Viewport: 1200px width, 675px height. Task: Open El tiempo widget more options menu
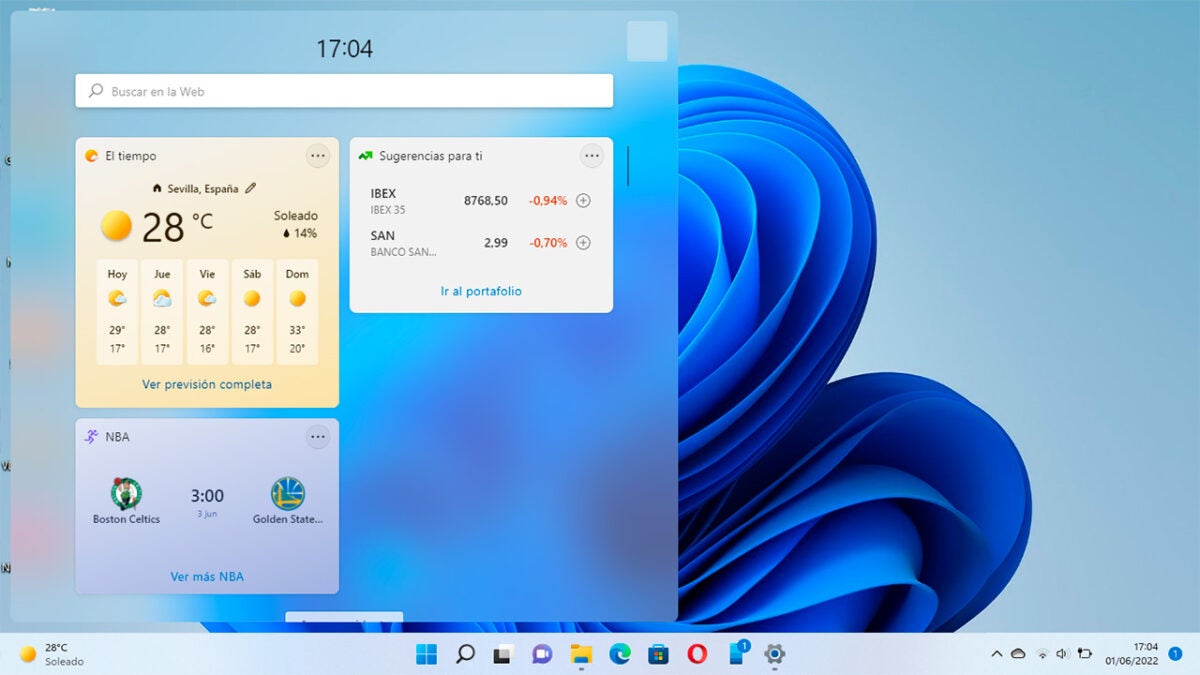[x=318, y=155]
